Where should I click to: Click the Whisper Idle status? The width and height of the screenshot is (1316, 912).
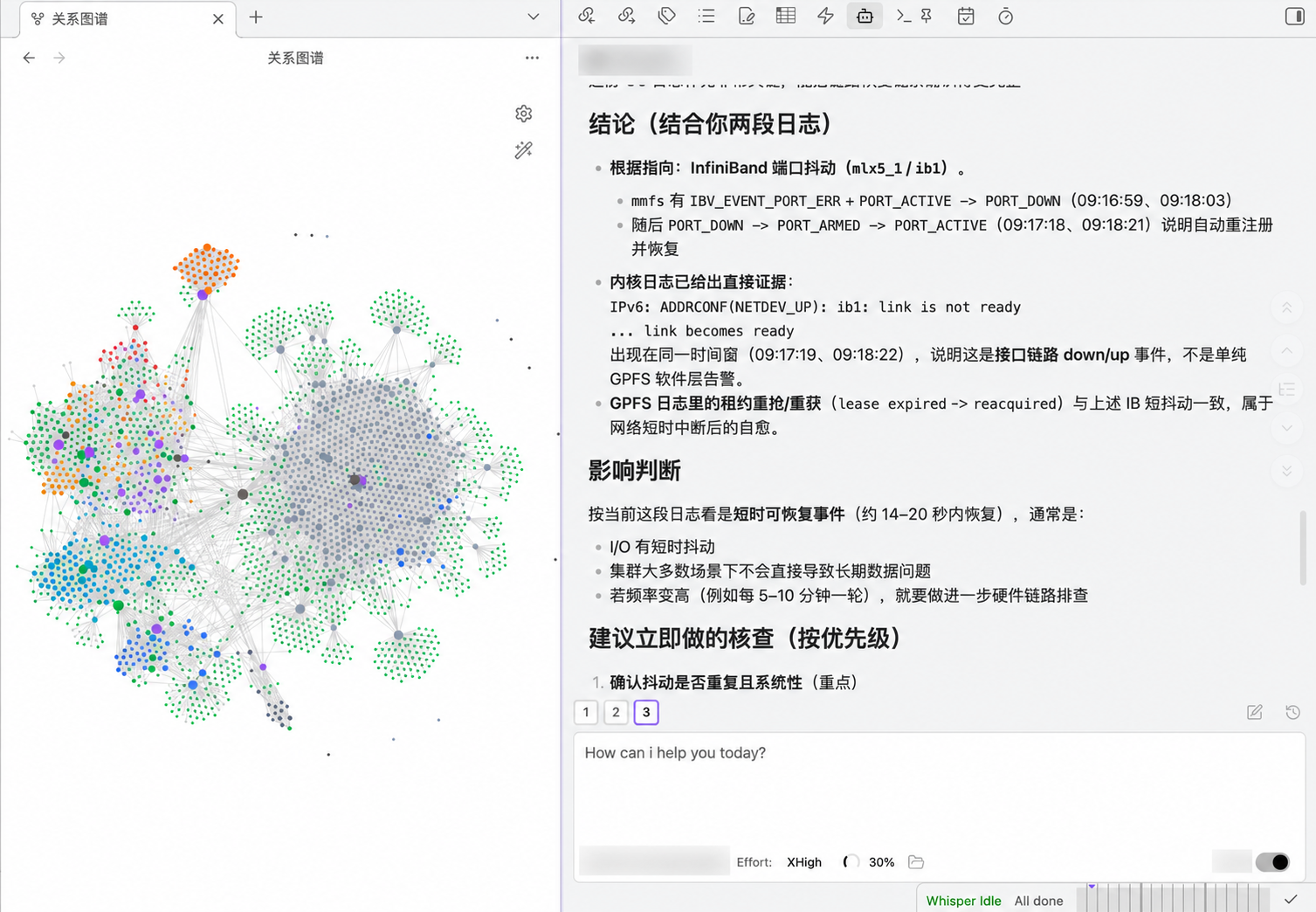point(963,901)
